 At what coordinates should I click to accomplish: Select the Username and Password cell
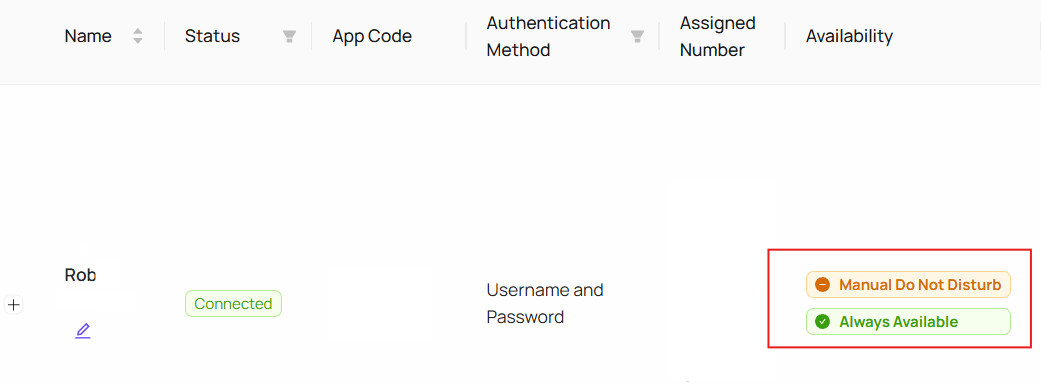(545, 304)
